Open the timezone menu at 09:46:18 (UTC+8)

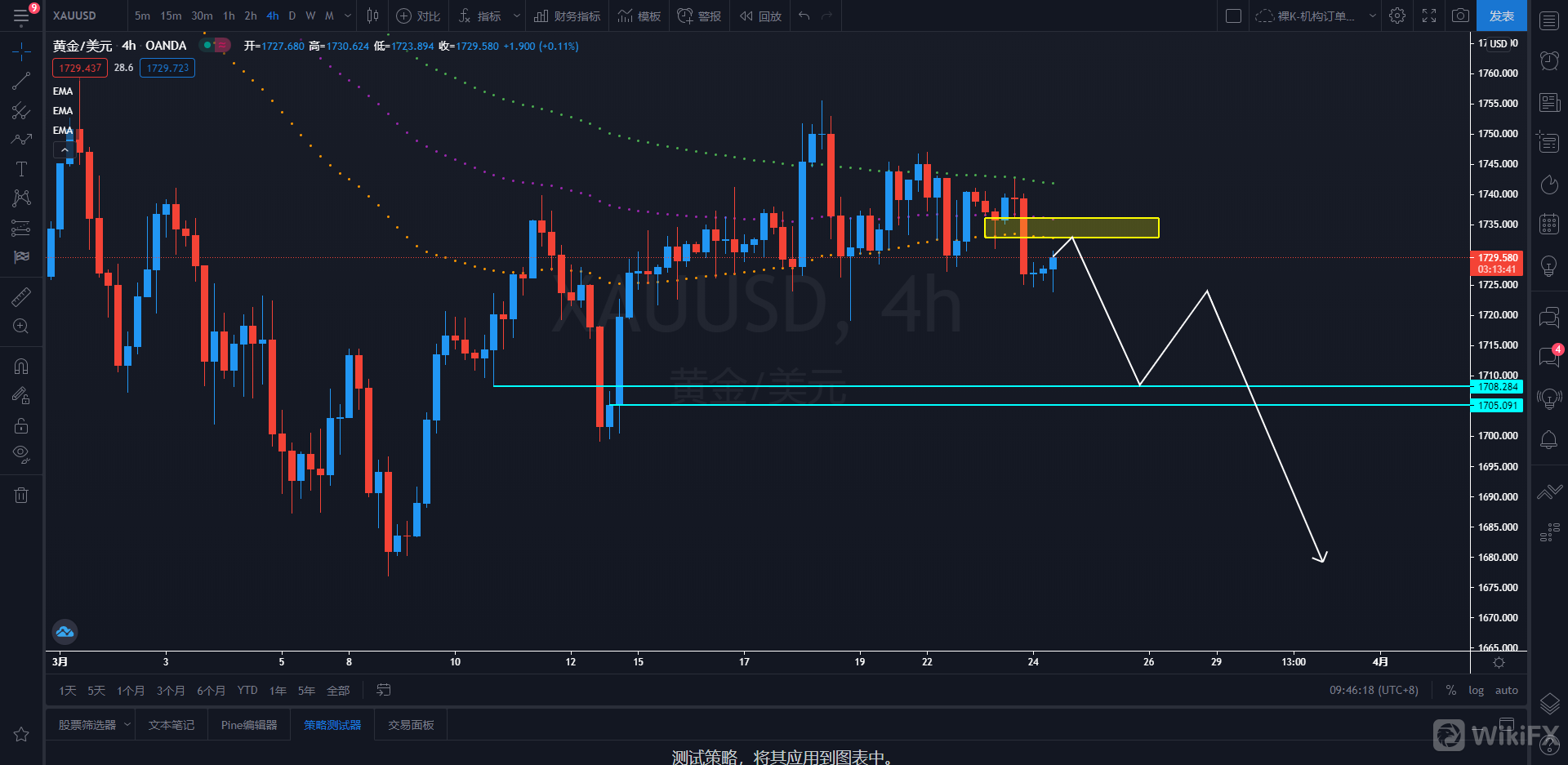1374,690
